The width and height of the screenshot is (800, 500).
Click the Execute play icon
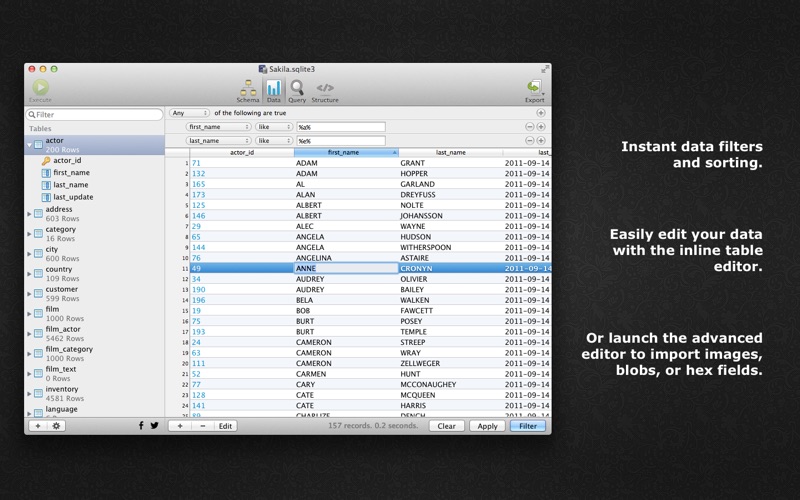[40, 87]
